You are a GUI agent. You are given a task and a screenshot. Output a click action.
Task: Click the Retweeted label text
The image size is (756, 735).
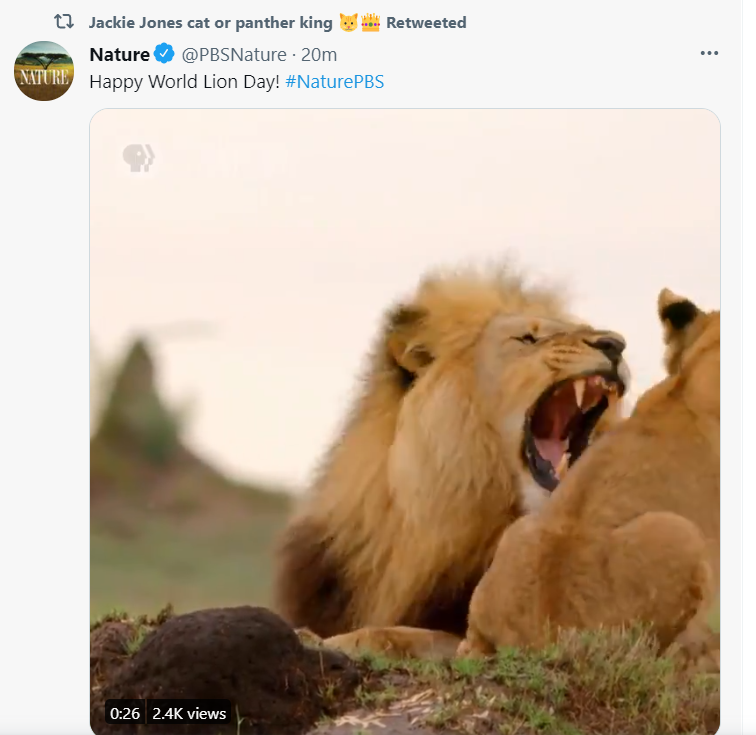pyautogui.click(x=426, y=22)
